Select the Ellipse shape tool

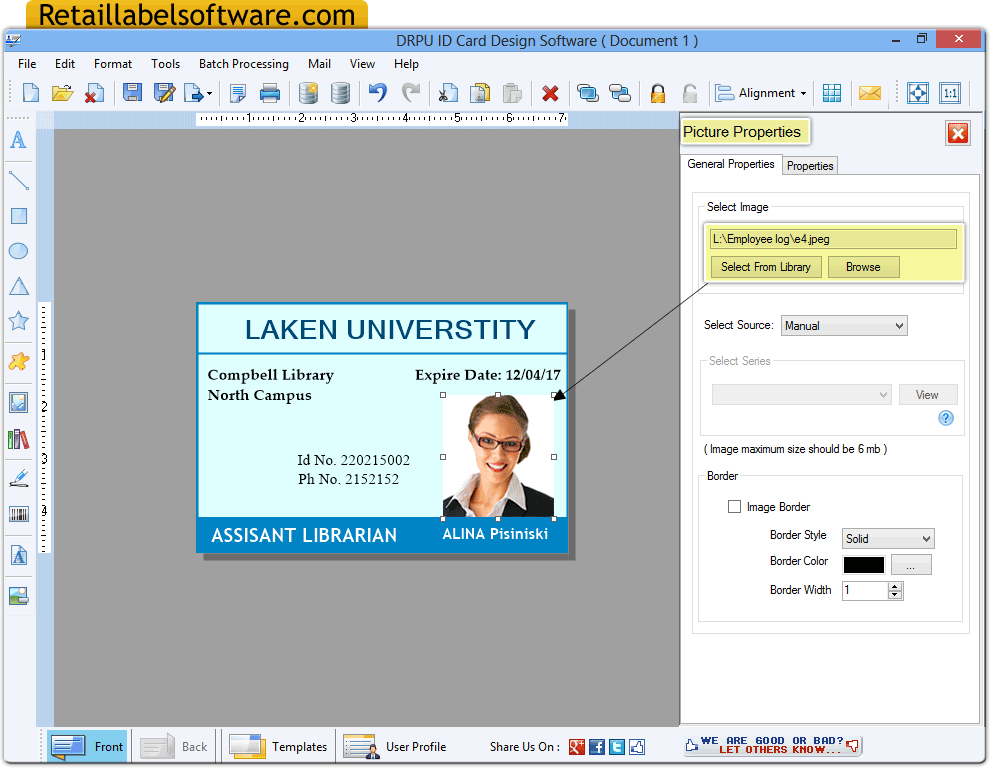tap(18, 251)
